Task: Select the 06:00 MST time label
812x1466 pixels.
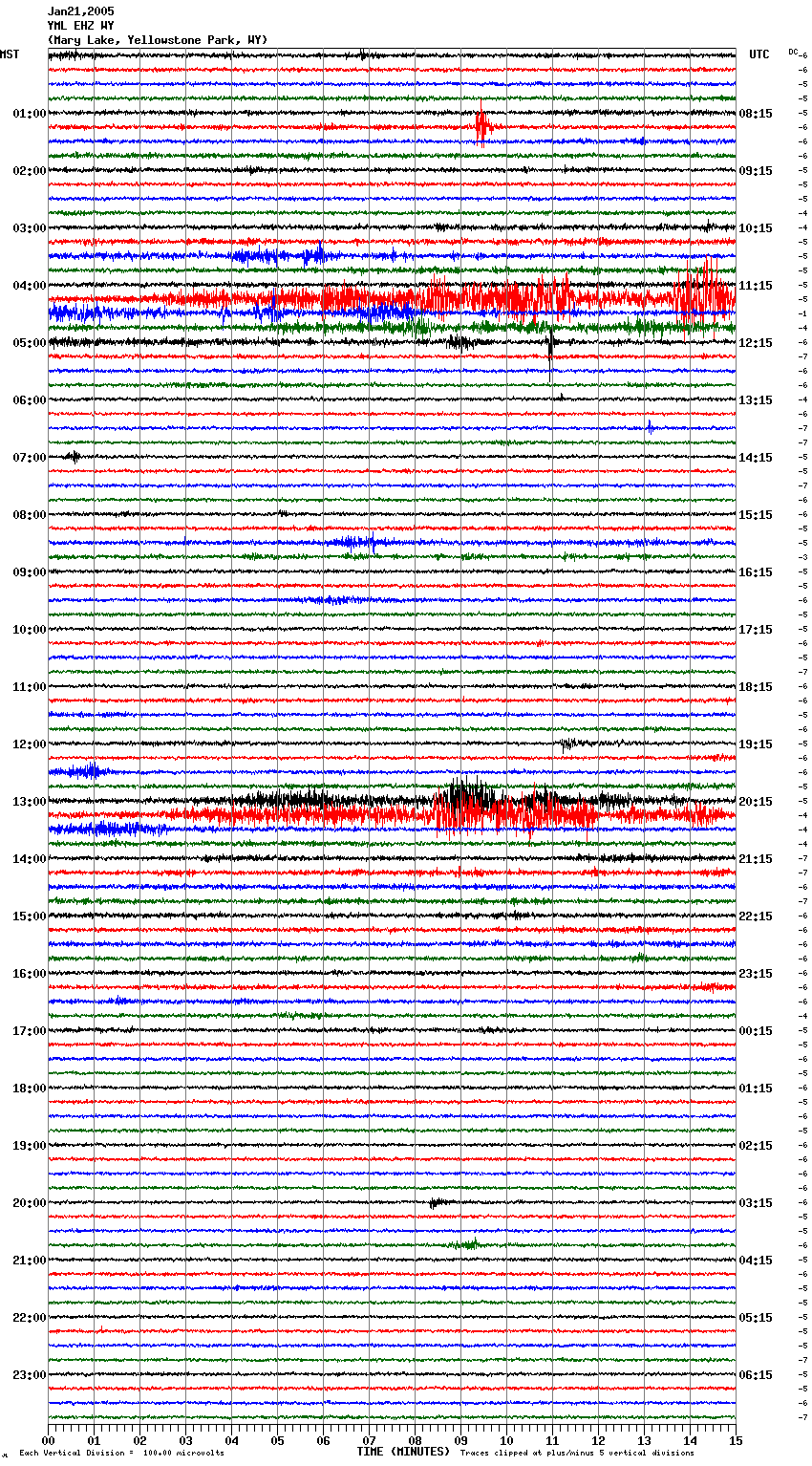Action: pos(30,400)
